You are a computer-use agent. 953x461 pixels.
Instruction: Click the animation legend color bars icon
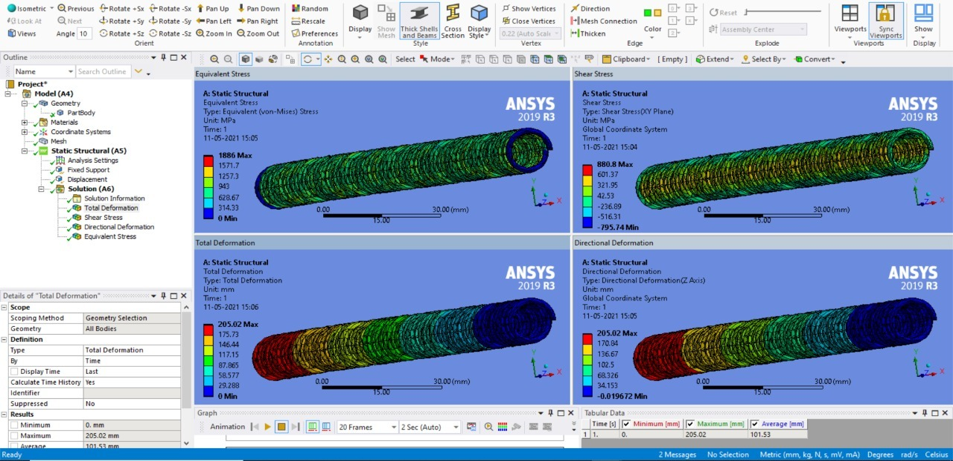tap(502, 427)
